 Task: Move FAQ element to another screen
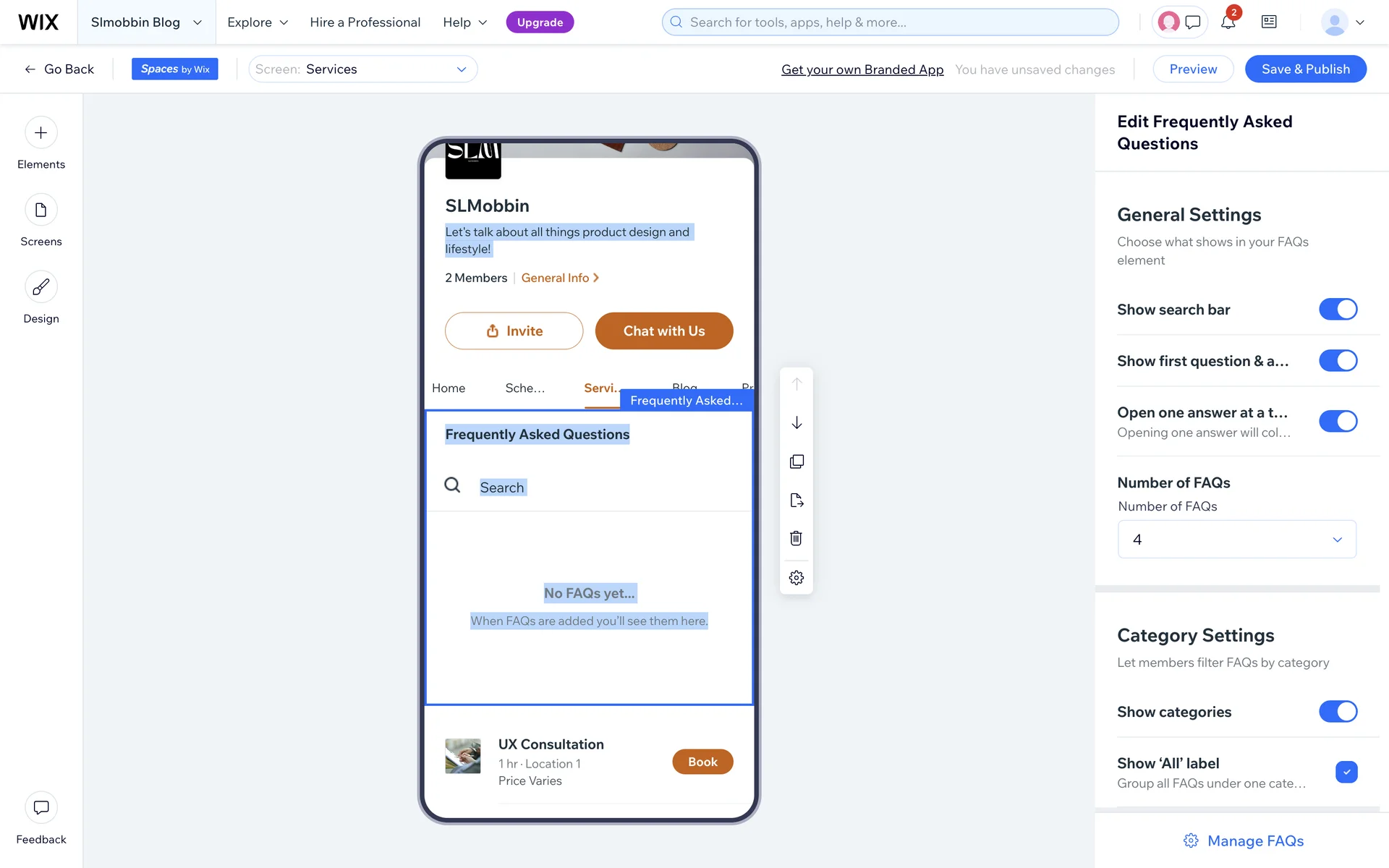click(x=797, y=500)
